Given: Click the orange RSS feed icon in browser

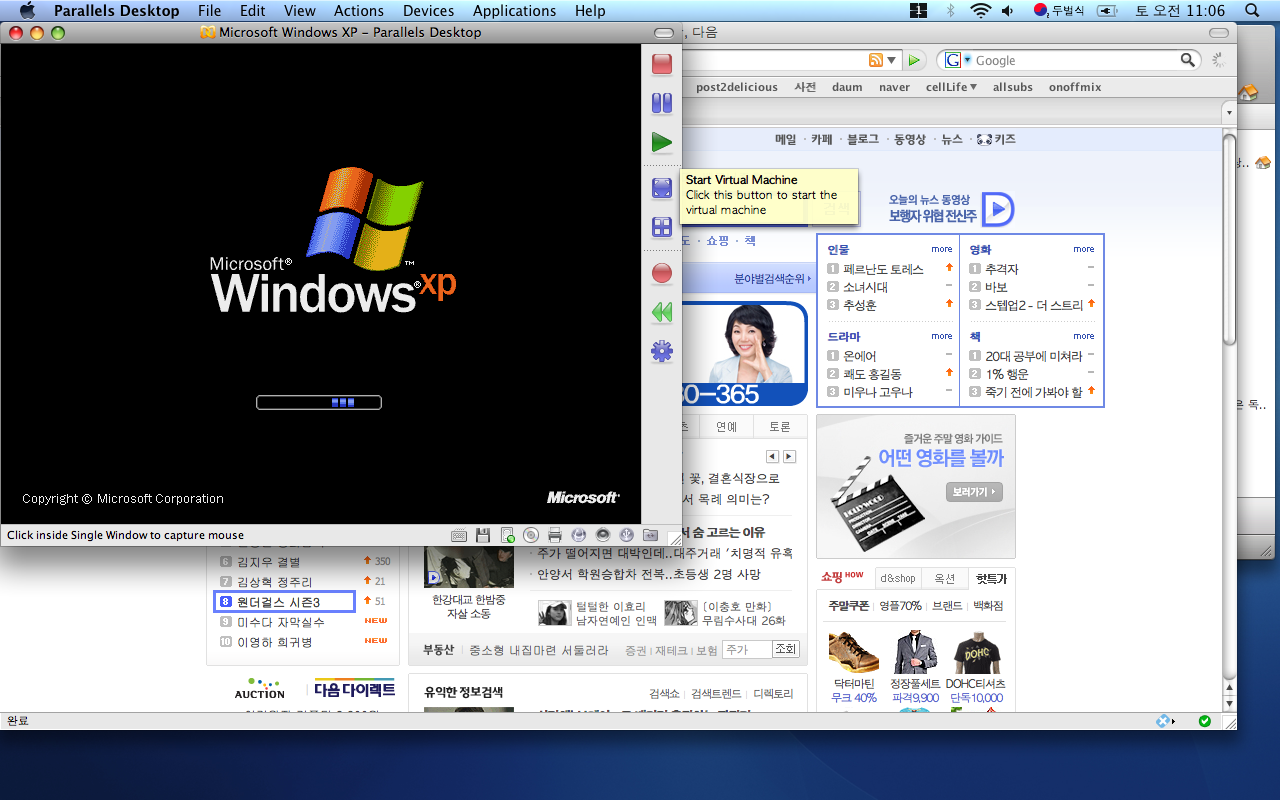Looking at the screenshot, I should click(876, 60).
